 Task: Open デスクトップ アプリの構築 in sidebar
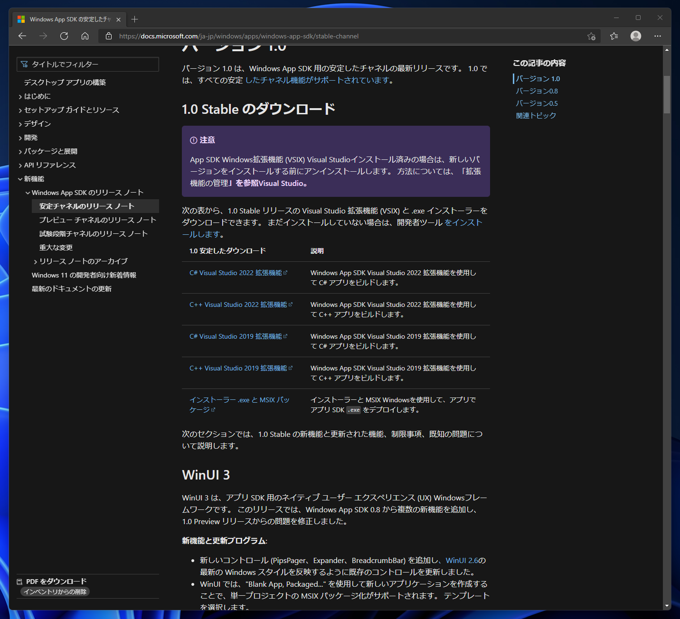(65, 82)
